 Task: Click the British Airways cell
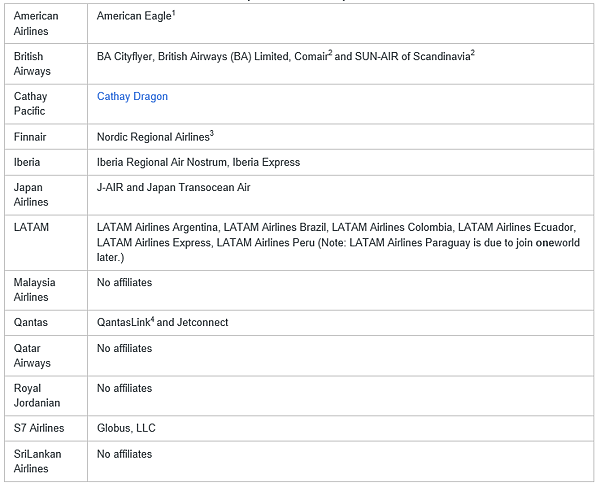tap(46, 64)
